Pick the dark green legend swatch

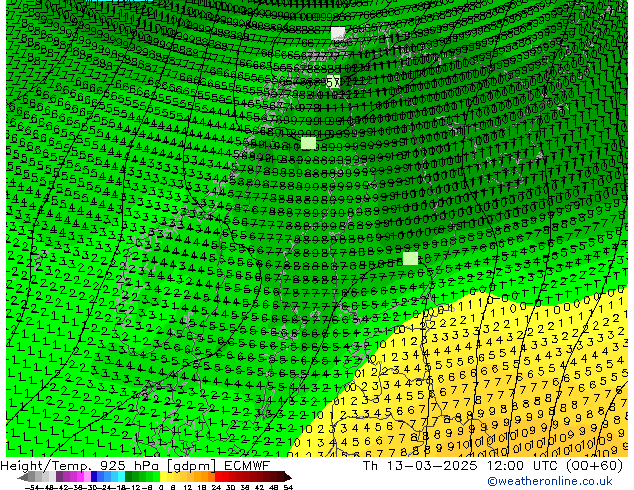tap(128, 477)
